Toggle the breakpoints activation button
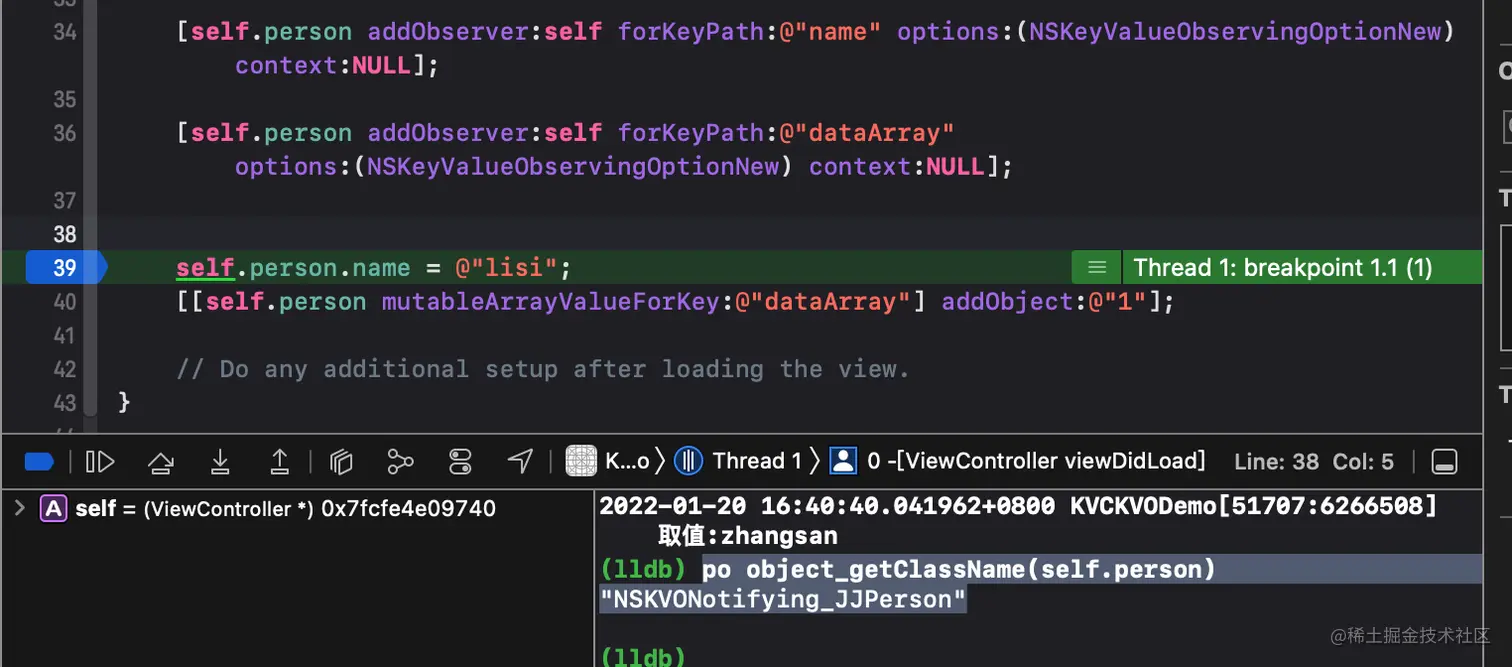Viewport: 1512px width, 667px height. (38, 461)
